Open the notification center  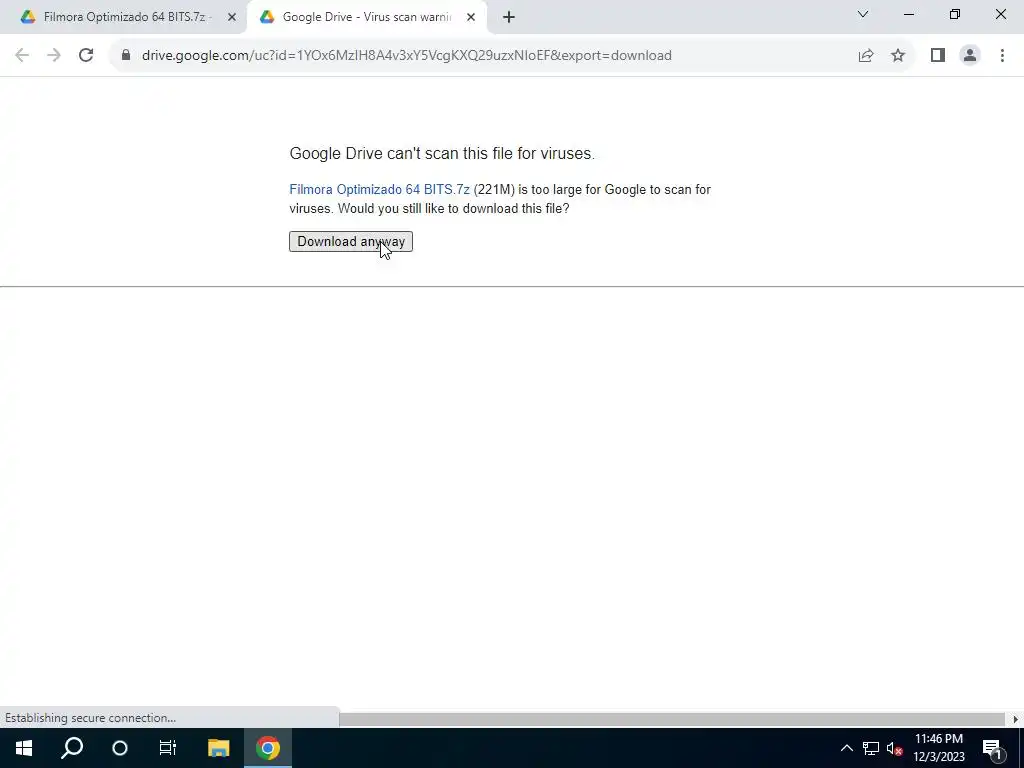tap(992, 748)
